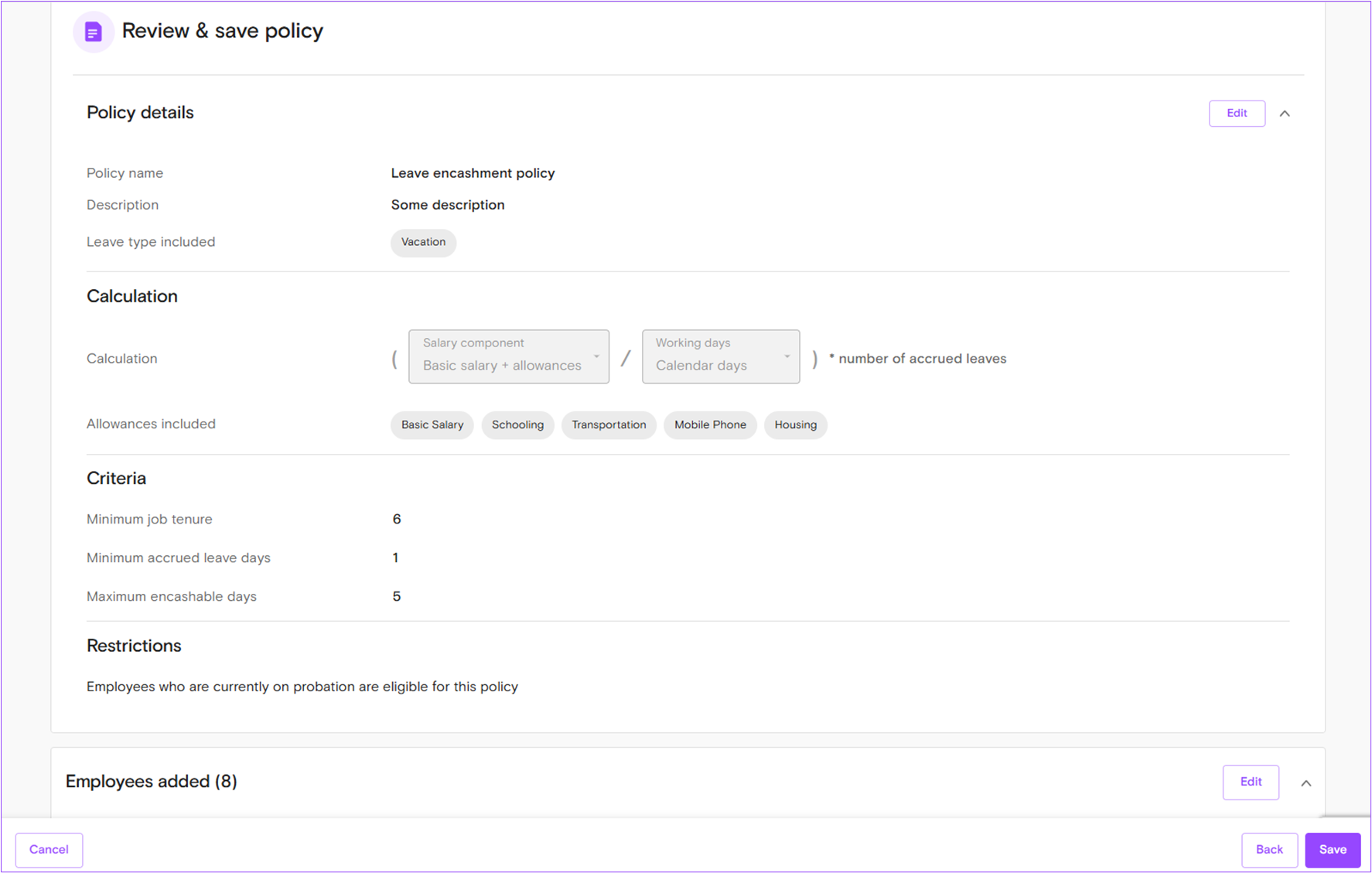Select the Basic Salary allowance chip

click(x=432, y=425)
